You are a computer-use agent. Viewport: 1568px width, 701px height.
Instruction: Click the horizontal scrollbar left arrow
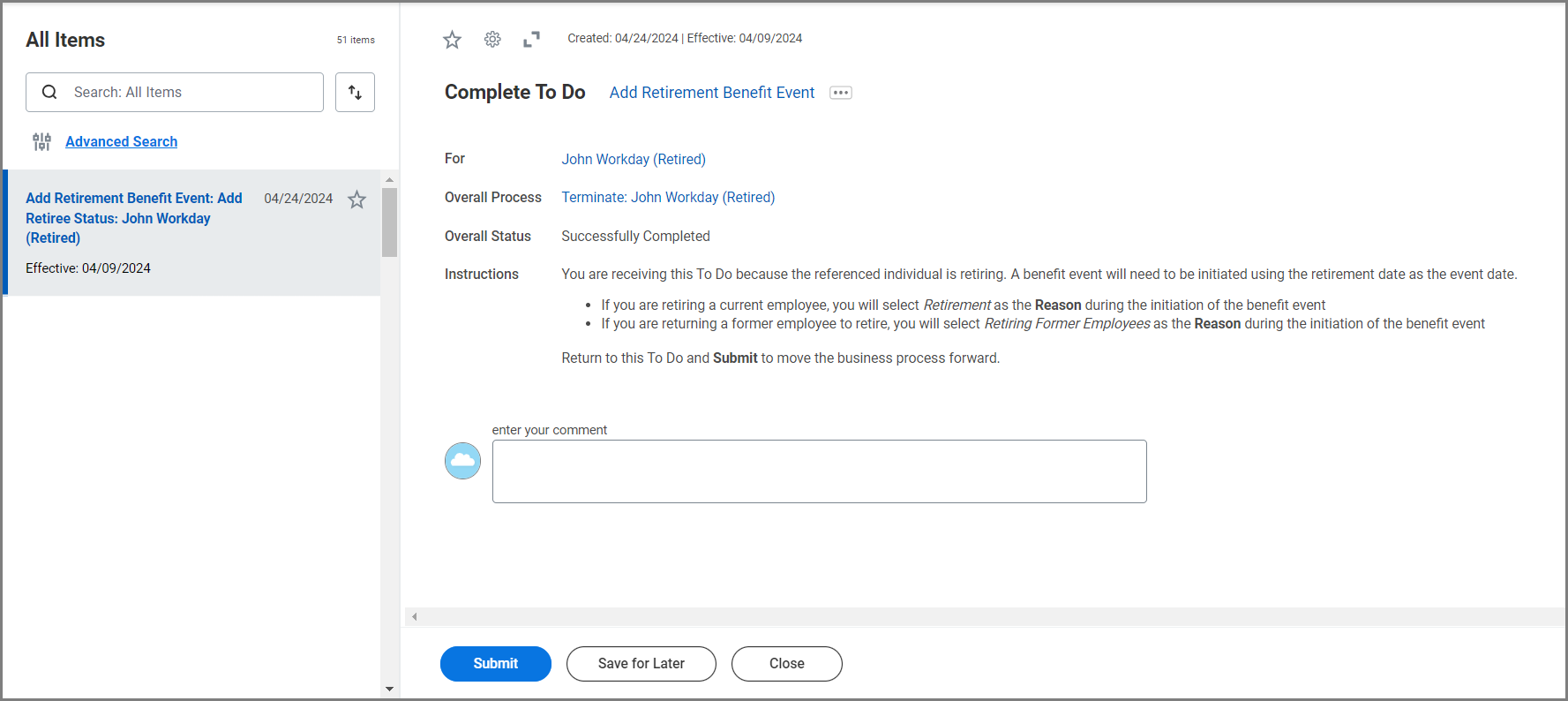tap(414, 617)
